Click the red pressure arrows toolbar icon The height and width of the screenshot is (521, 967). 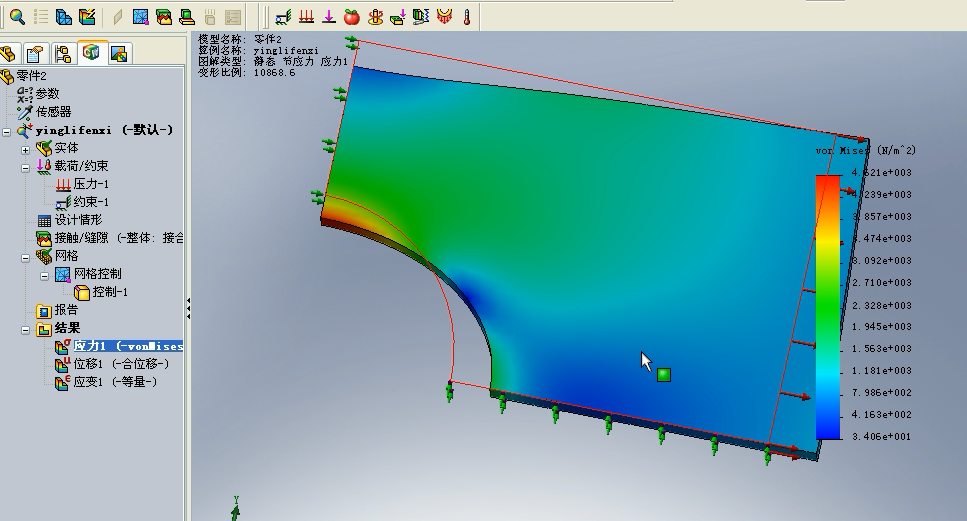(307, 16)
